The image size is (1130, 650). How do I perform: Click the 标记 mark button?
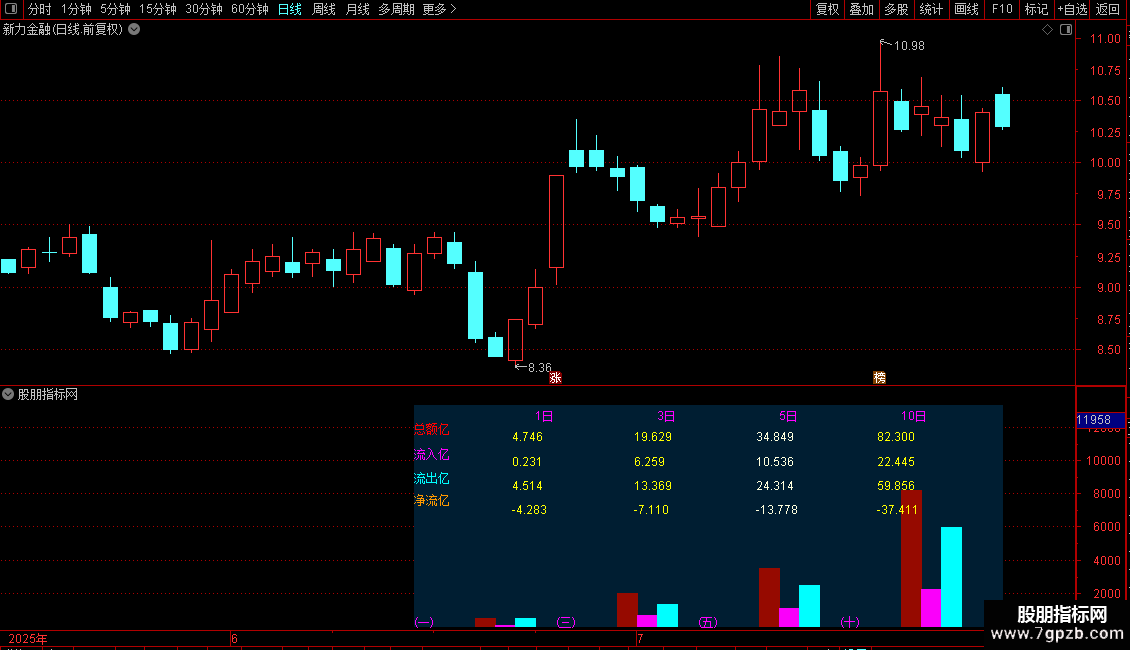[1036, 9]
